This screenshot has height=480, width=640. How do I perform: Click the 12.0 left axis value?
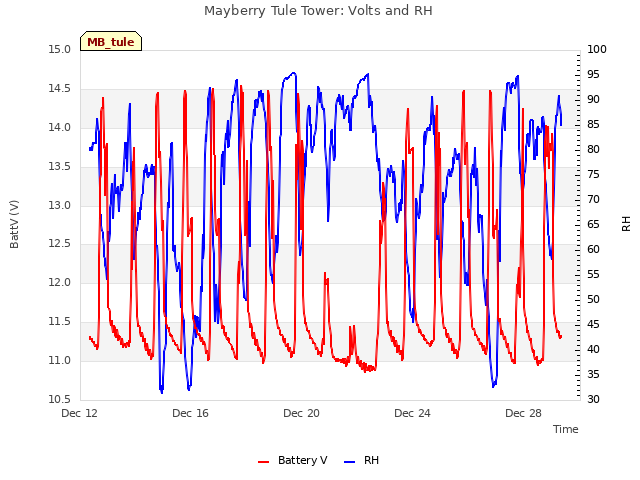[x=59, y=282]
